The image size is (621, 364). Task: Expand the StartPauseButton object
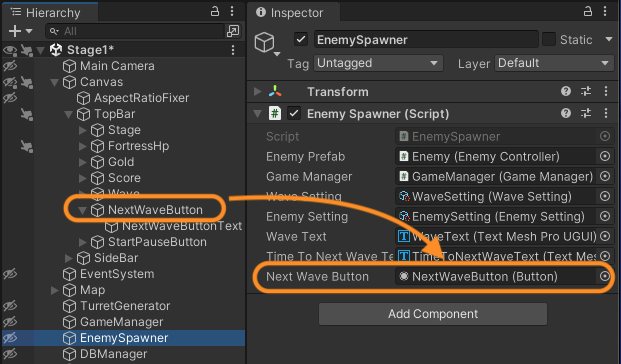click(x=82, y=242)
